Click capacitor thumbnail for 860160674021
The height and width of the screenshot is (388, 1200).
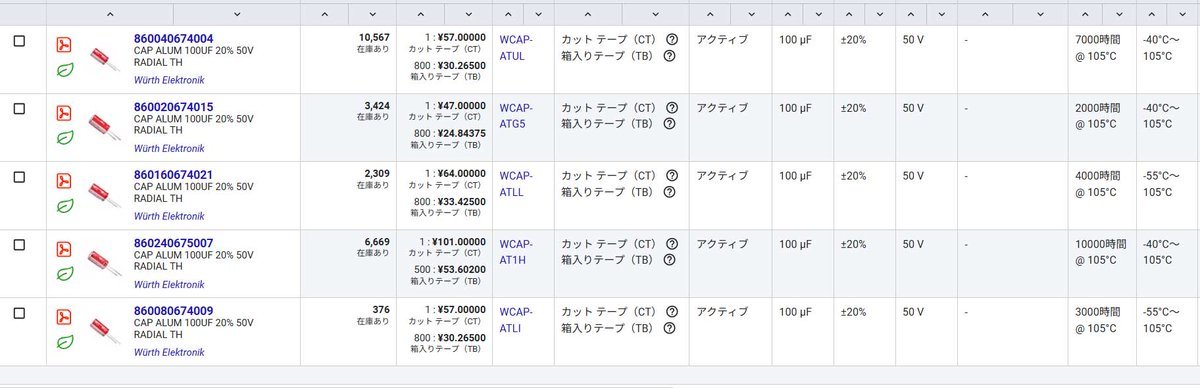(x=105, y=196)
